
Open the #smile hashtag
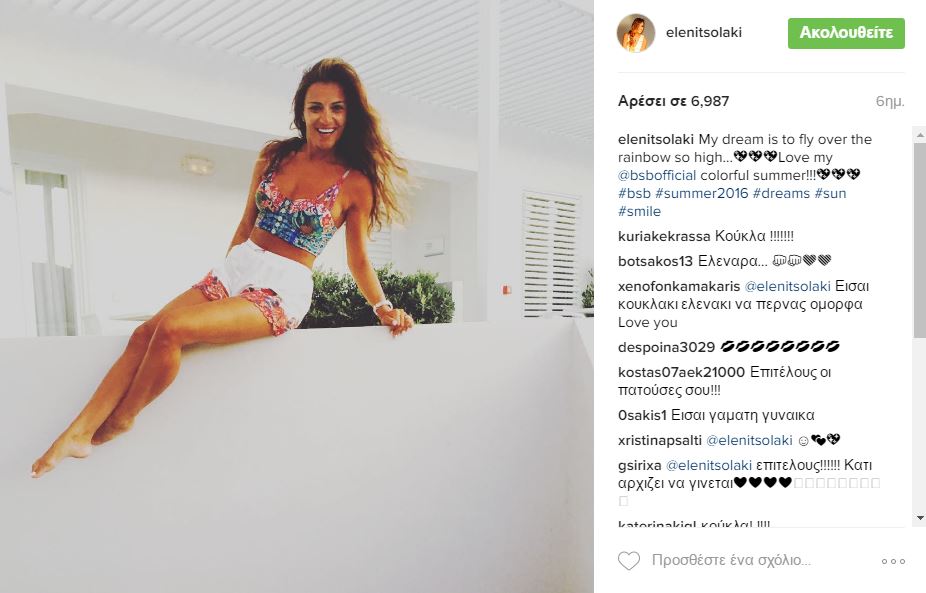(639, 211)
